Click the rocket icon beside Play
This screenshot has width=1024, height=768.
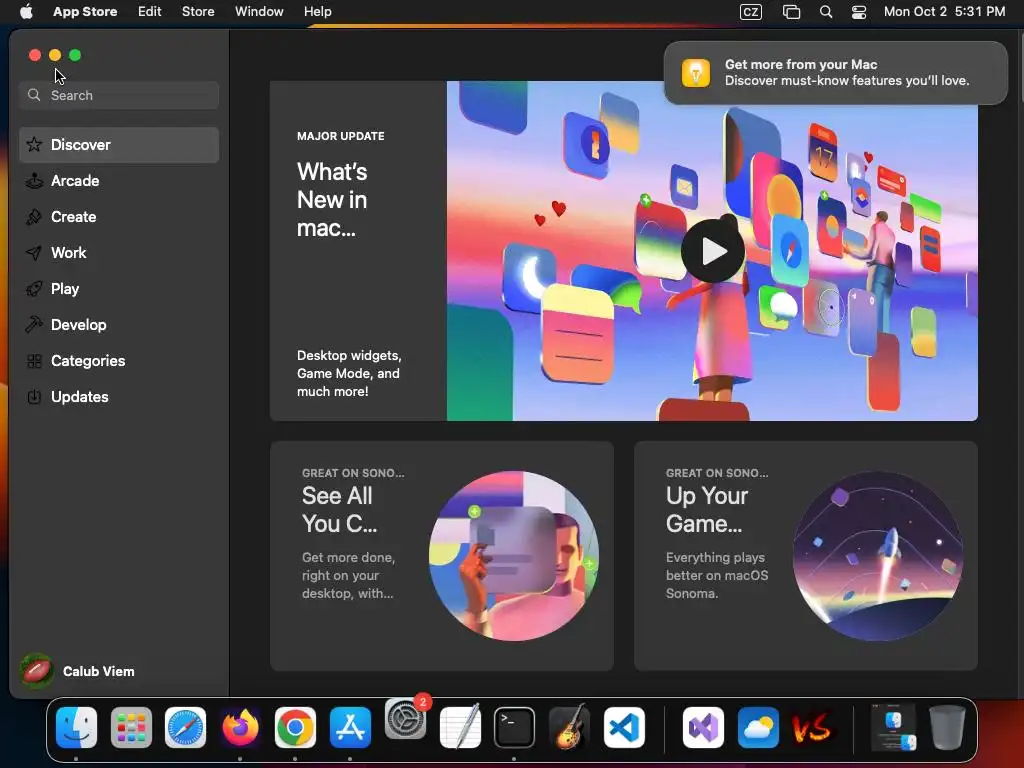pyautogui.click(x=34, y=289)
